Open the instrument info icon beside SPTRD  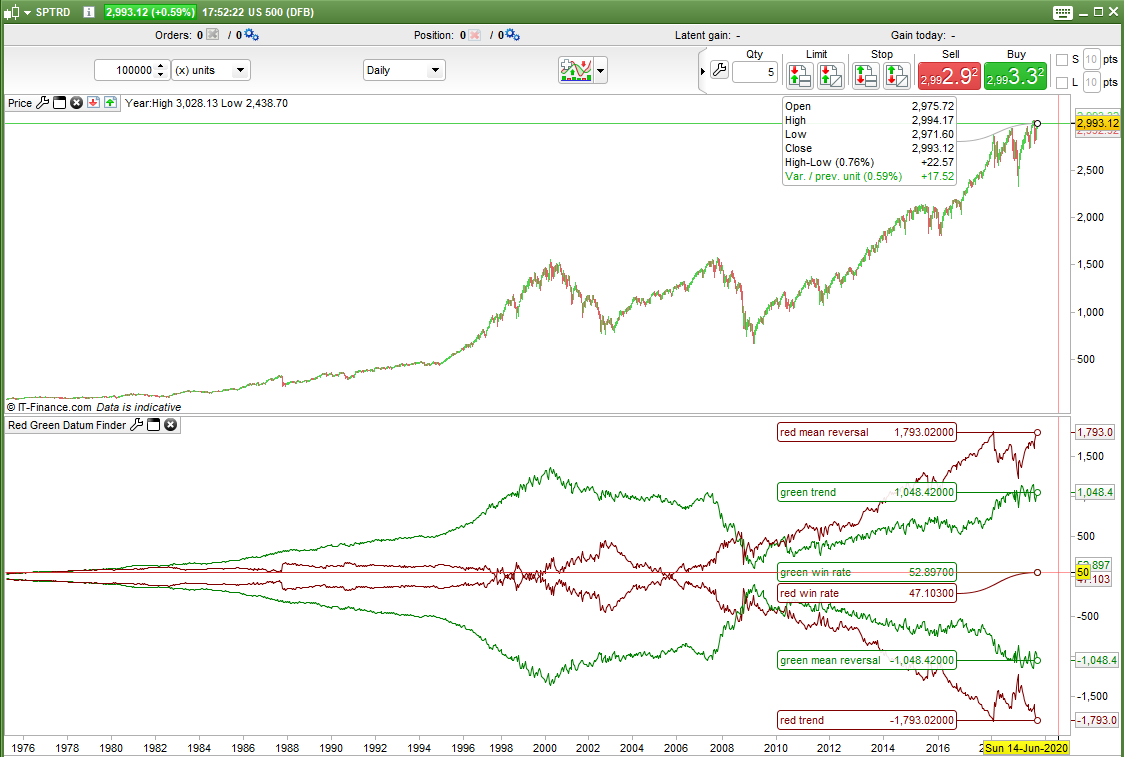[x=89, y=12]
